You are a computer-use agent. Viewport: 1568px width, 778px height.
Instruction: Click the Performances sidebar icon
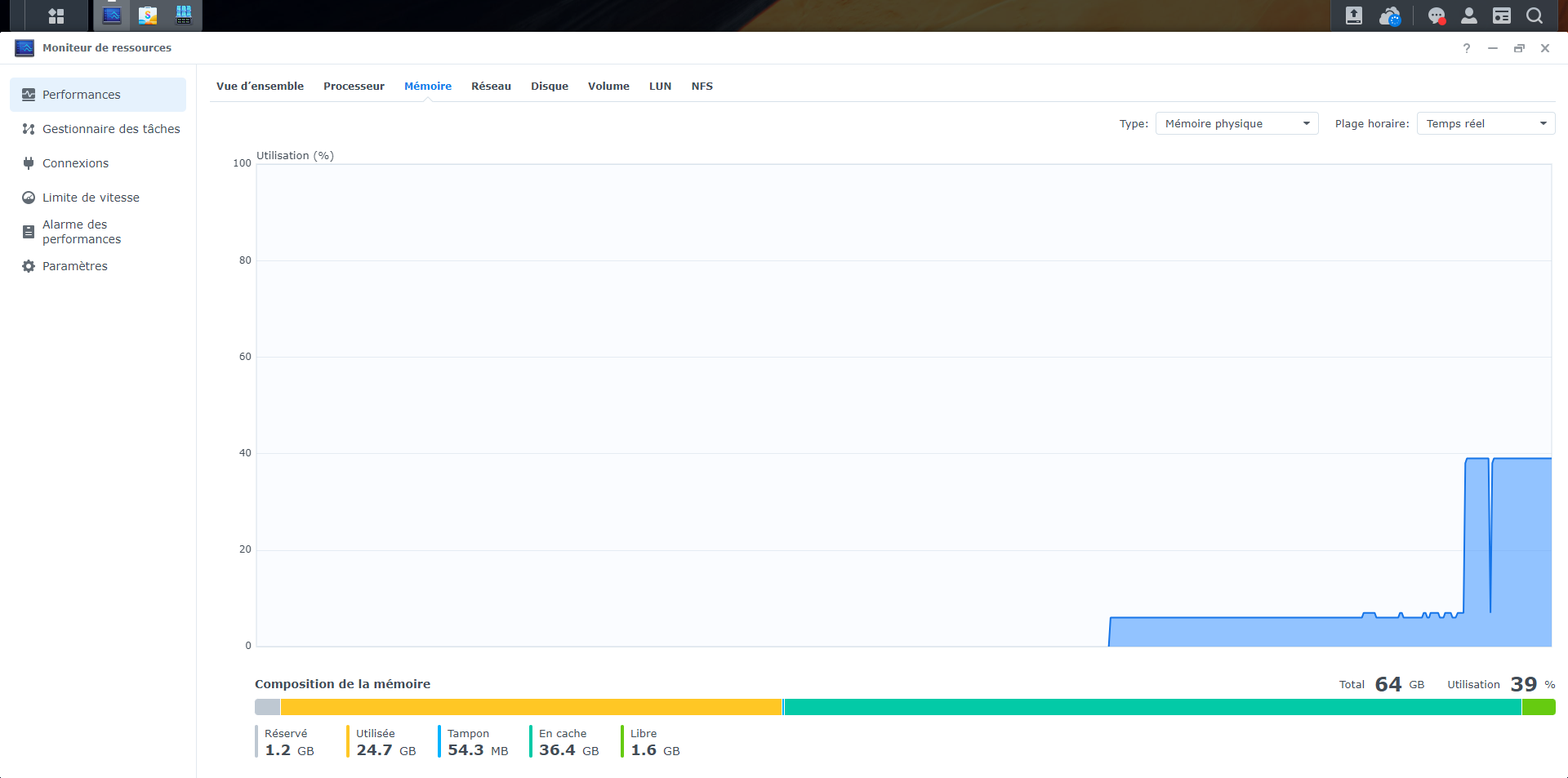click(x=29, y=95)
